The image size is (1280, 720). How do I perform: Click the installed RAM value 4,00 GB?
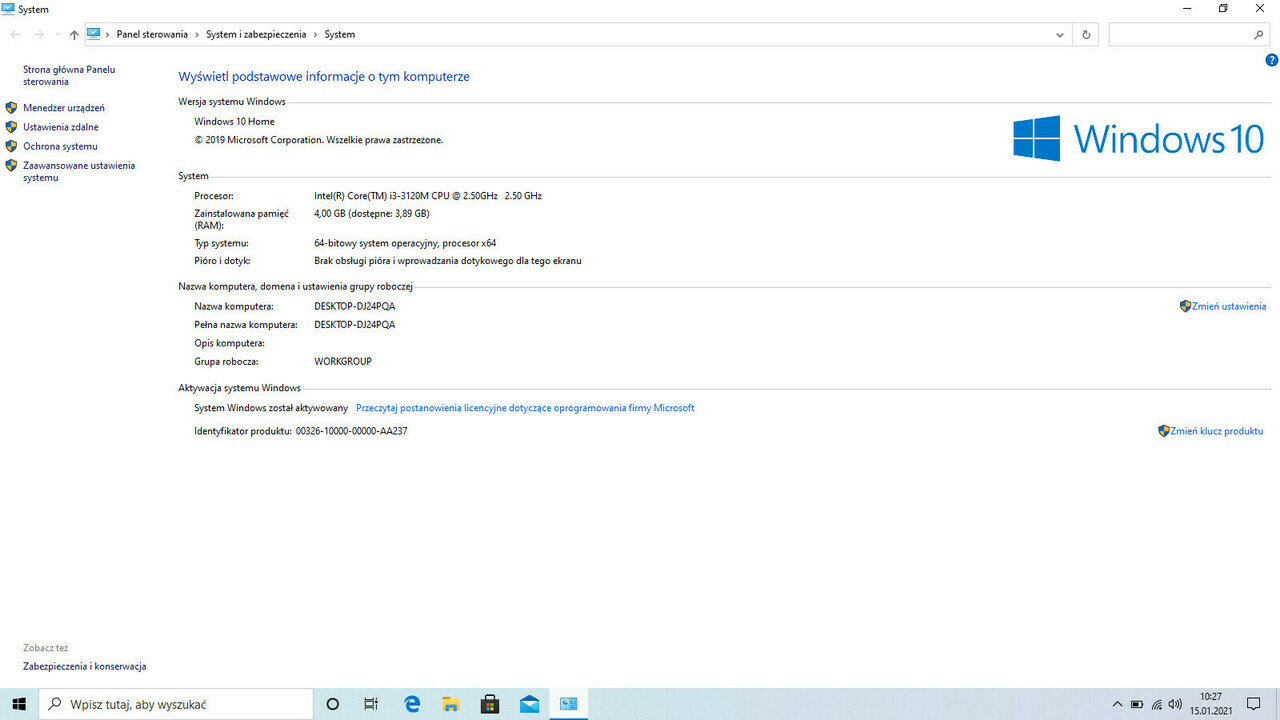tap(372, 213)
